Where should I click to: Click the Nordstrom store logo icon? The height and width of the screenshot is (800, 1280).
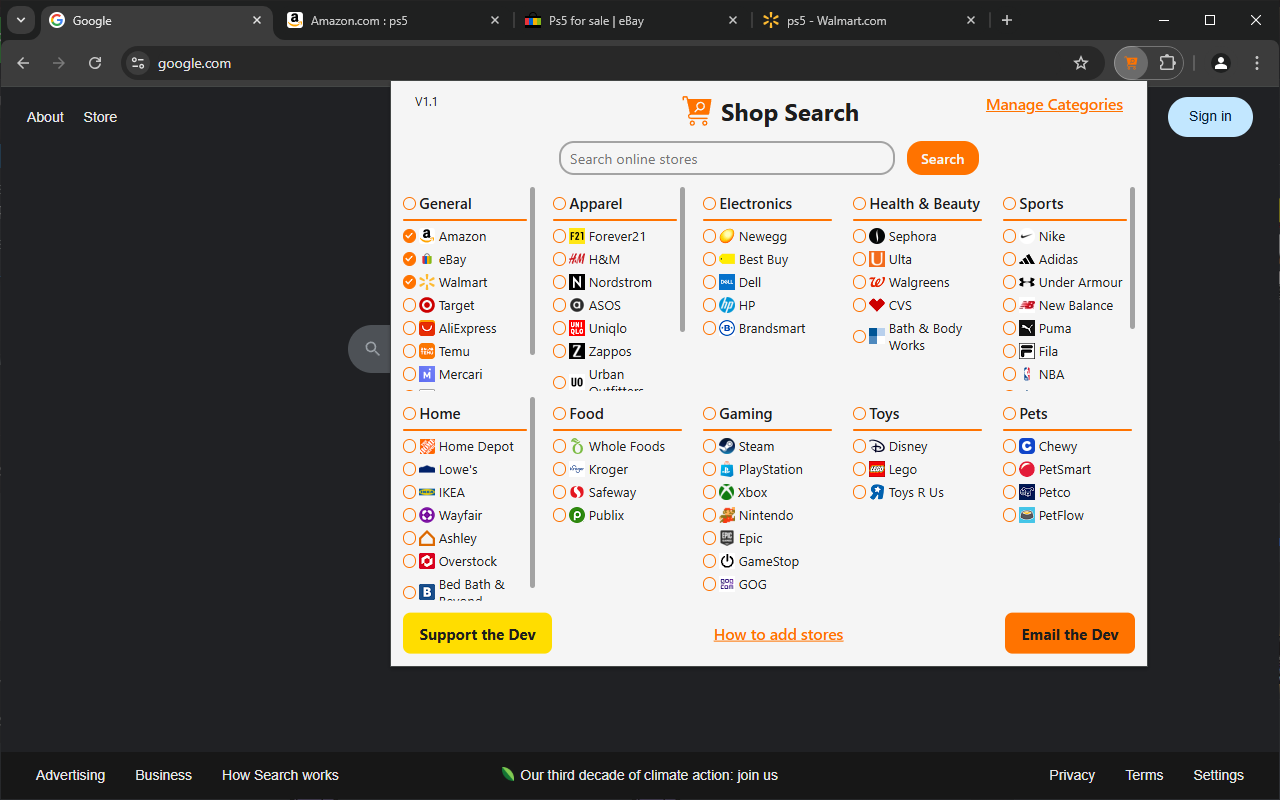577,282
